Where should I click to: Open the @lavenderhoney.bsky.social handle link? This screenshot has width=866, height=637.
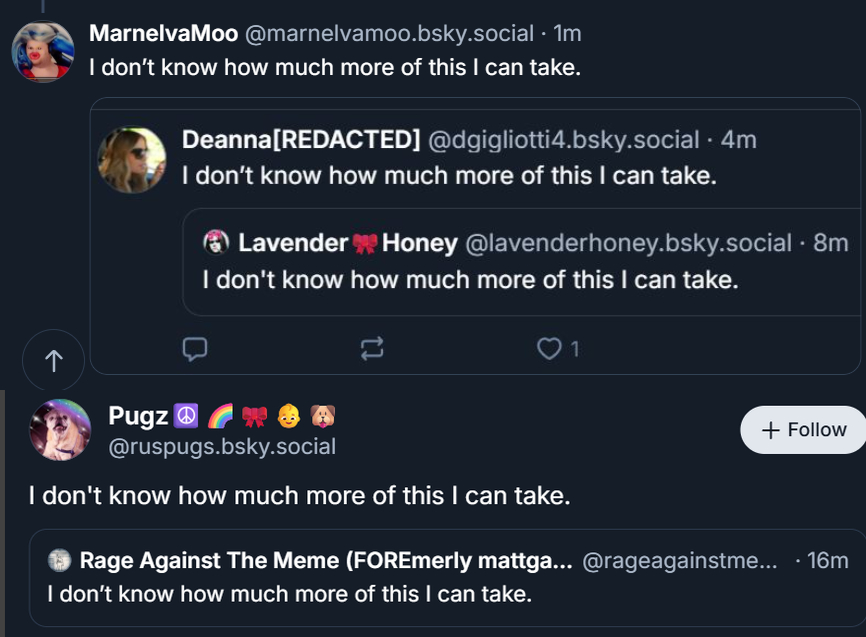click(x=628, y=242)
